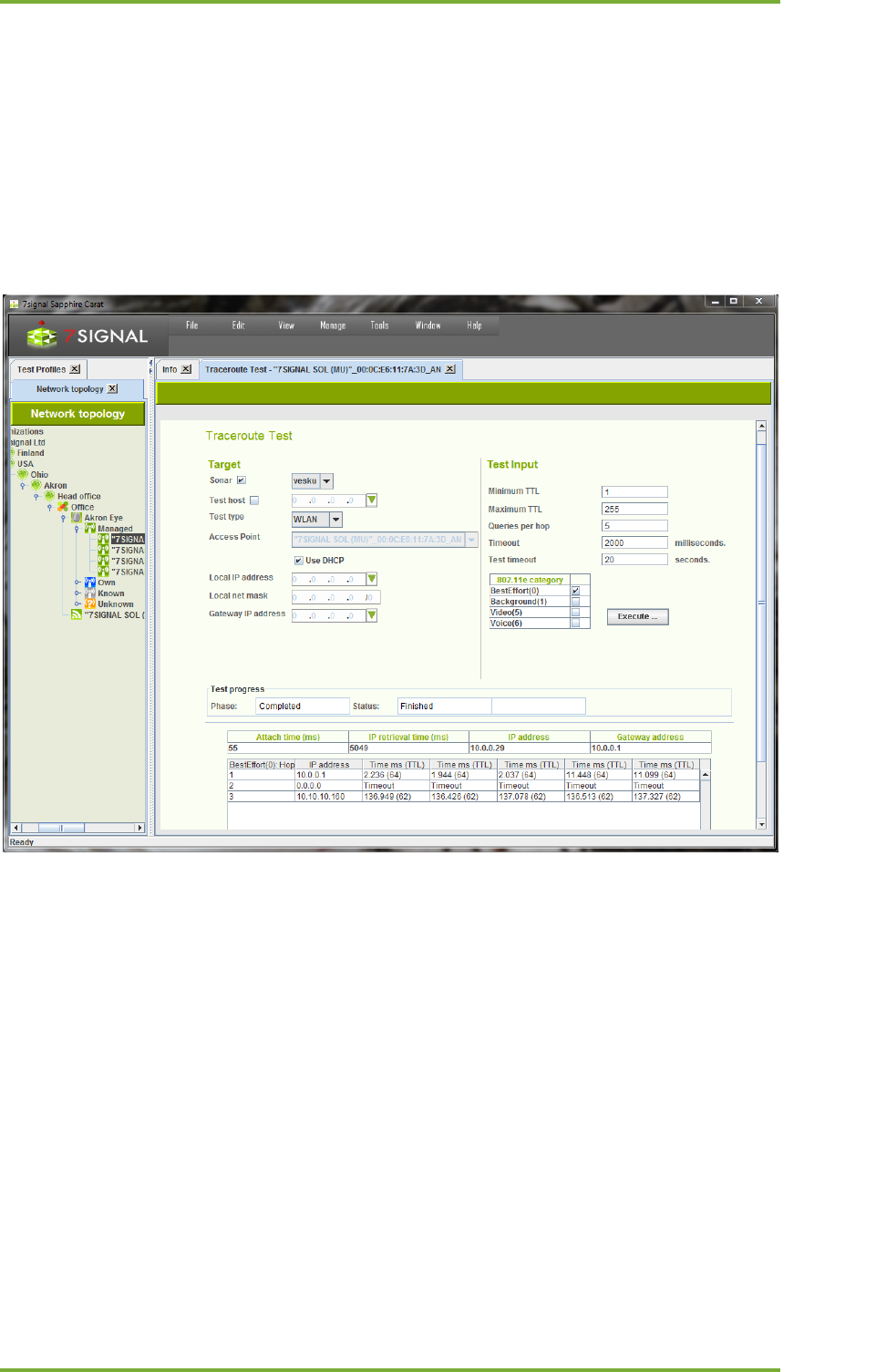Open the Edit menu
The height and width of the screenshot is (1372, 876).
(x=239, y=325)
